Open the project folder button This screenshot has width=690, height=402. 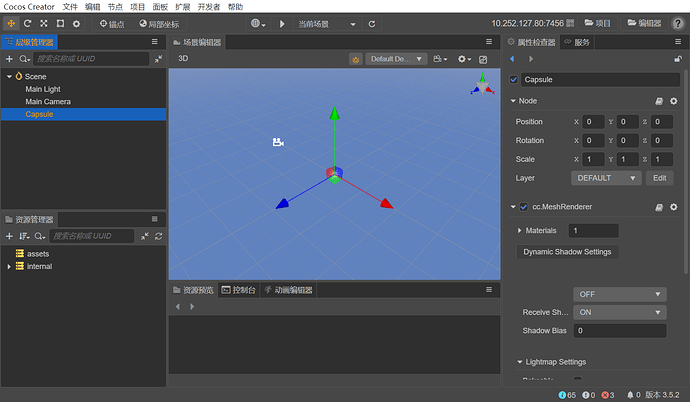[597, 23]
